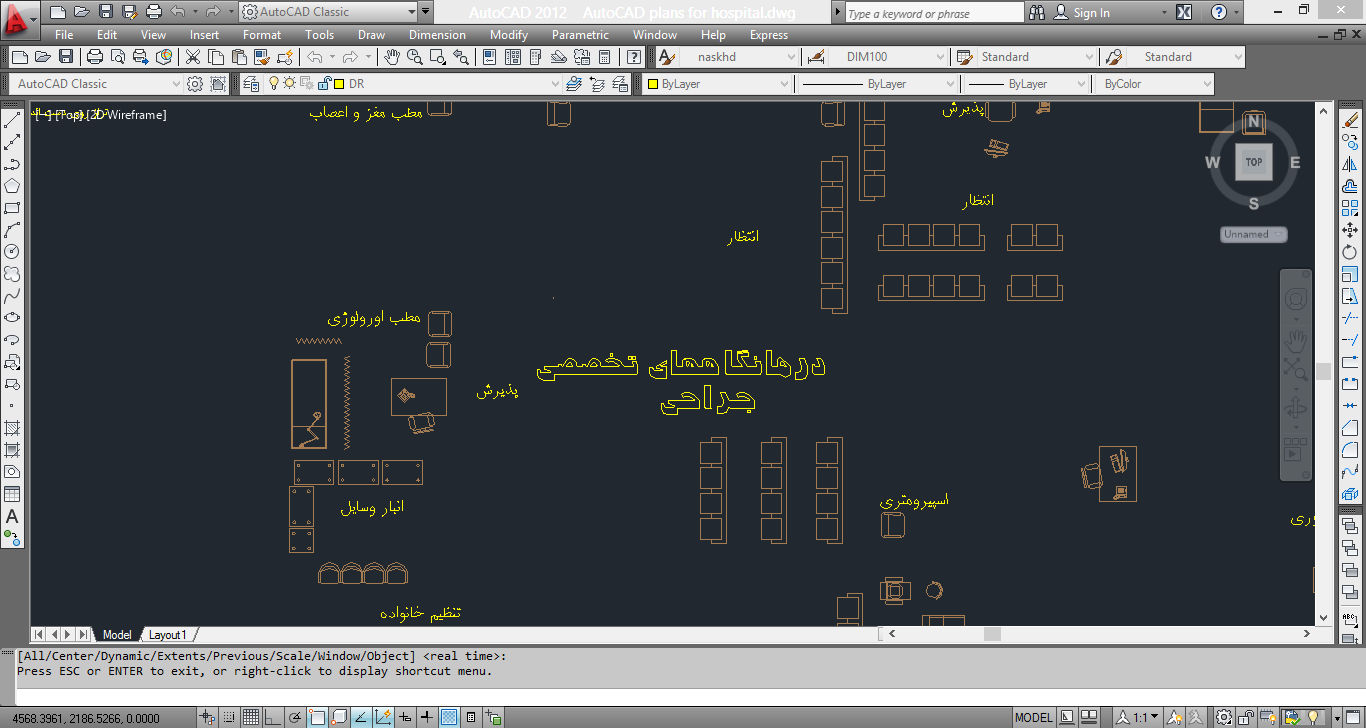
Task: Select the Polygon draw tool
Action: tap(12, 187)
